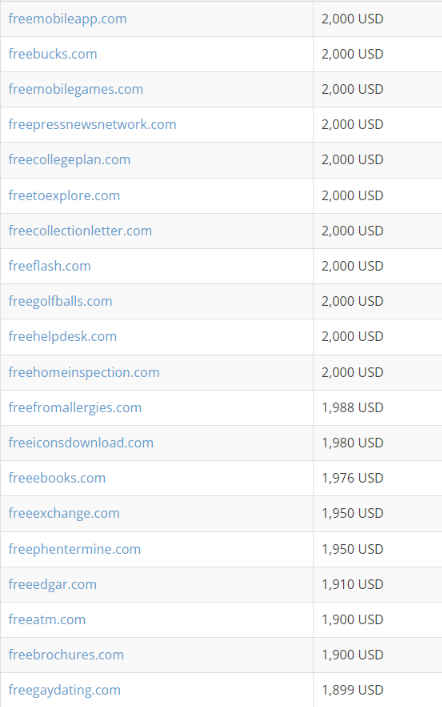The height and width of the screenshot is (707, 442).
Task: Open the freecollectionletter.com link
Action: (x=80, y=231)
